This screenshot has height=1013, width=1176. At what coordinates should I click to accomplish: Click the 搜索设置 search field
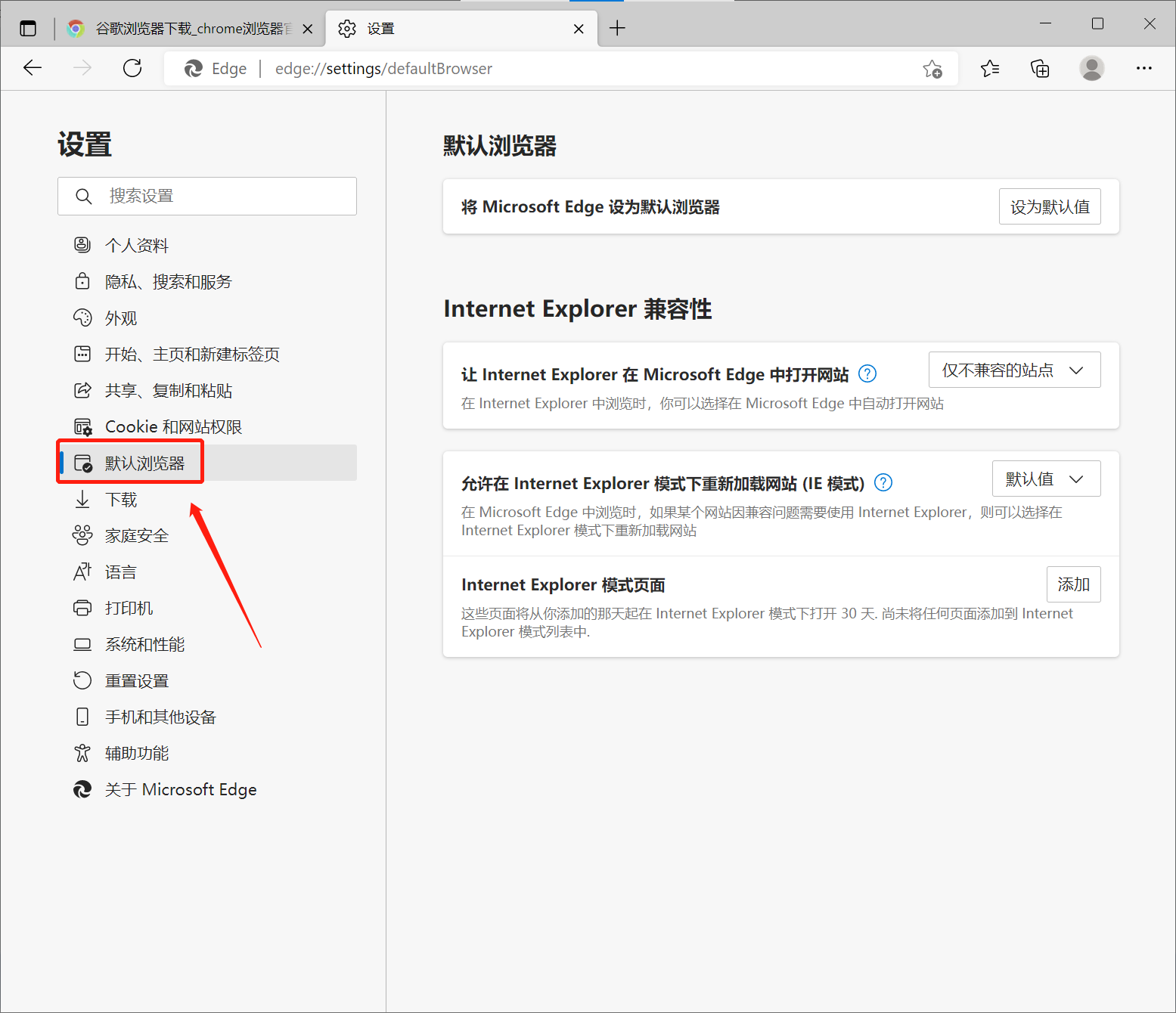pyautogui.click(x=206, y=196)
